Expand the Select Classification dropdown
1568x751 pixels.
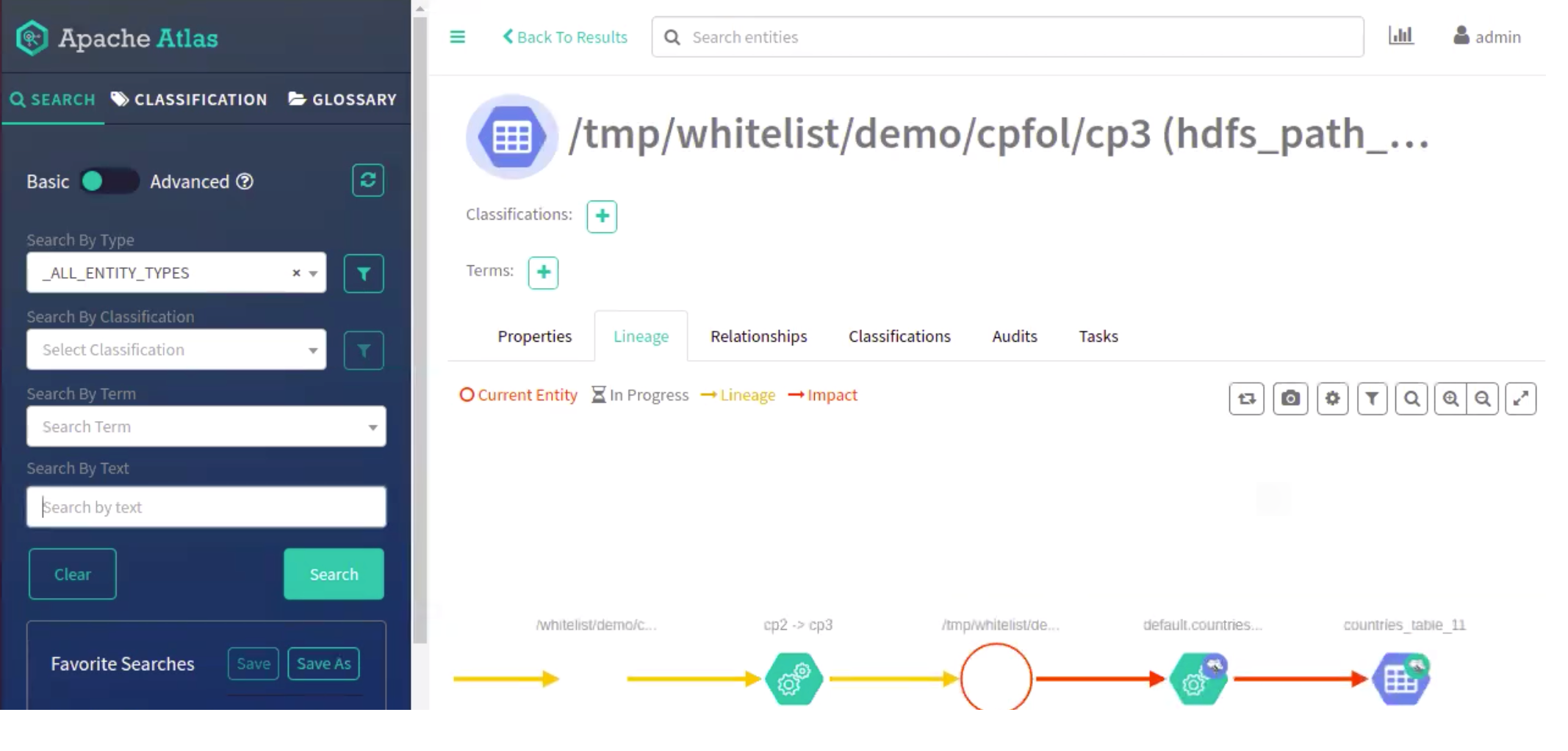[176, 350]
